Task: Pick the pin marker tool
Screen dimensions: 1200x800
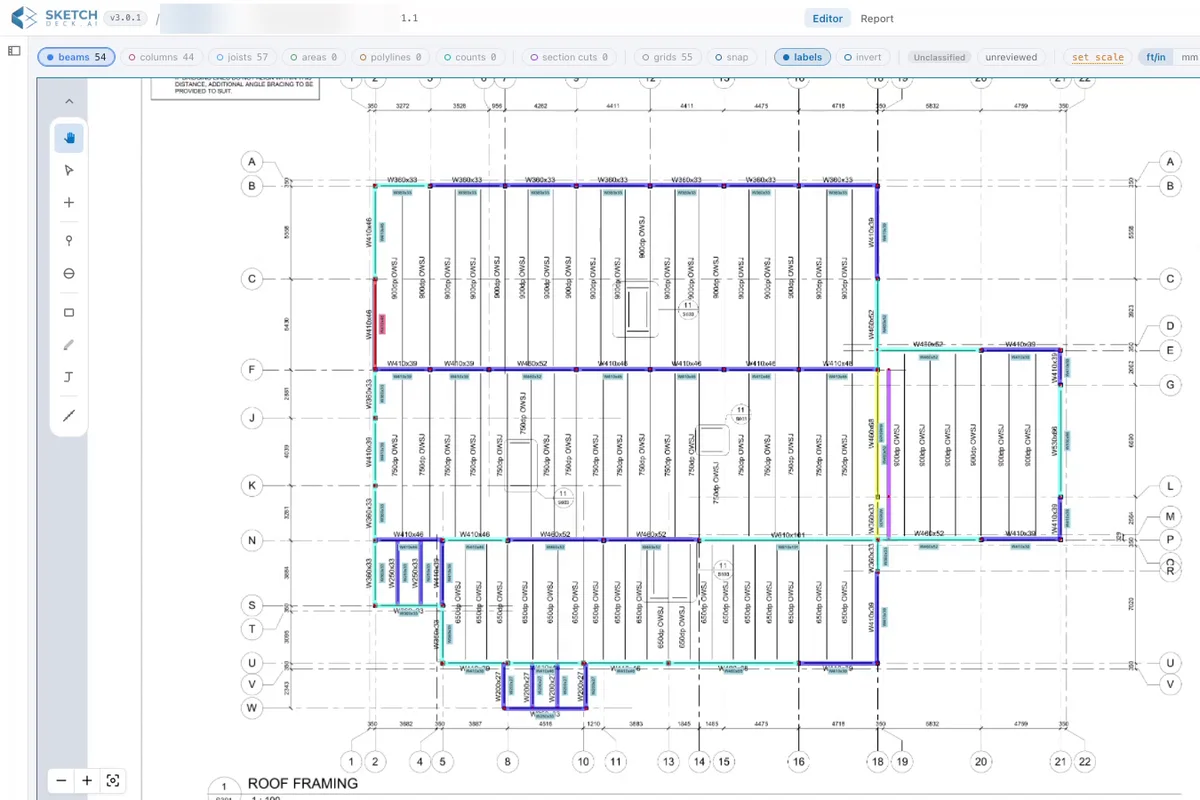Action: pos(69,240)
